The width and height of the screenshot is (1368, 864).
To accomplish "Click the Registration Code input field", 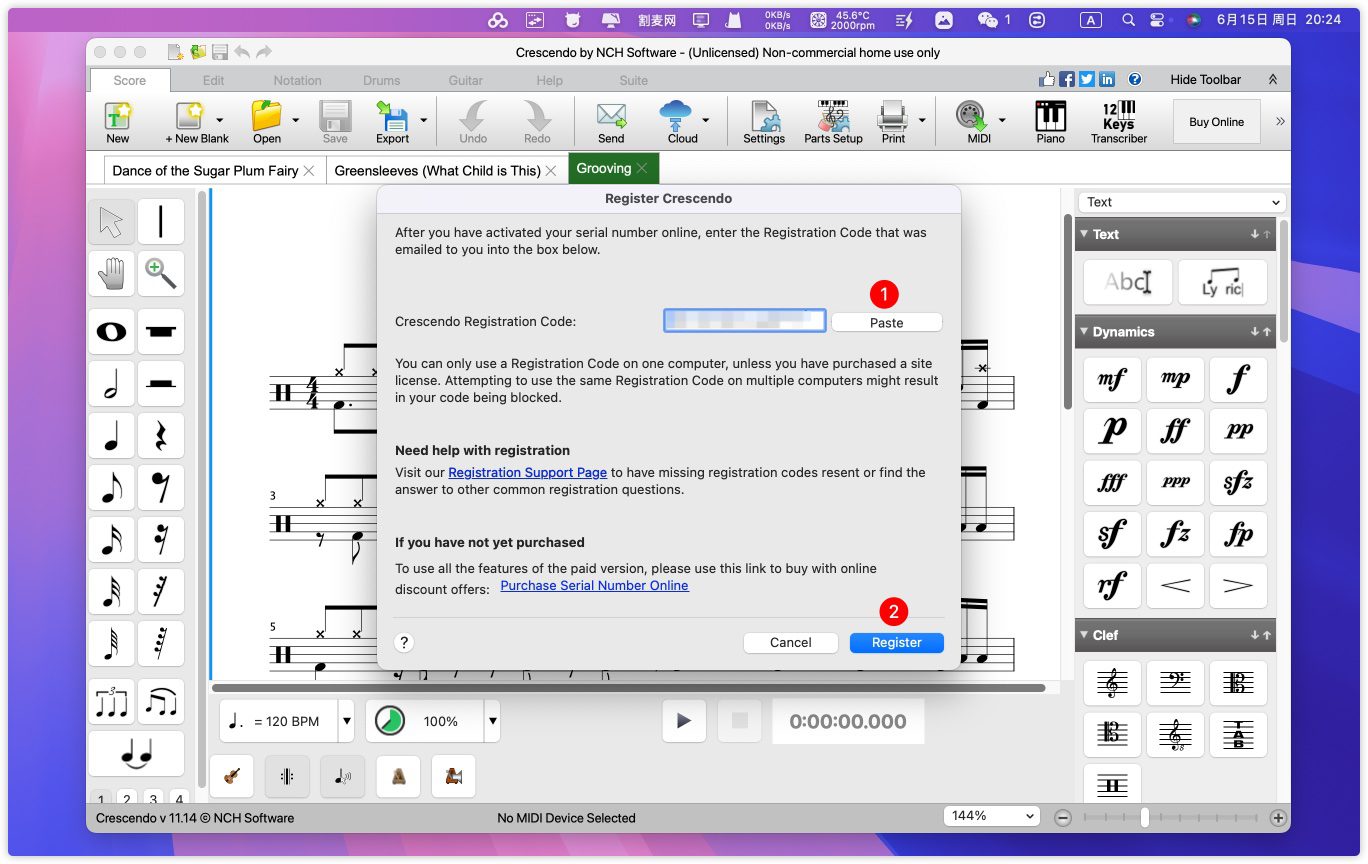I will (744, 321).
